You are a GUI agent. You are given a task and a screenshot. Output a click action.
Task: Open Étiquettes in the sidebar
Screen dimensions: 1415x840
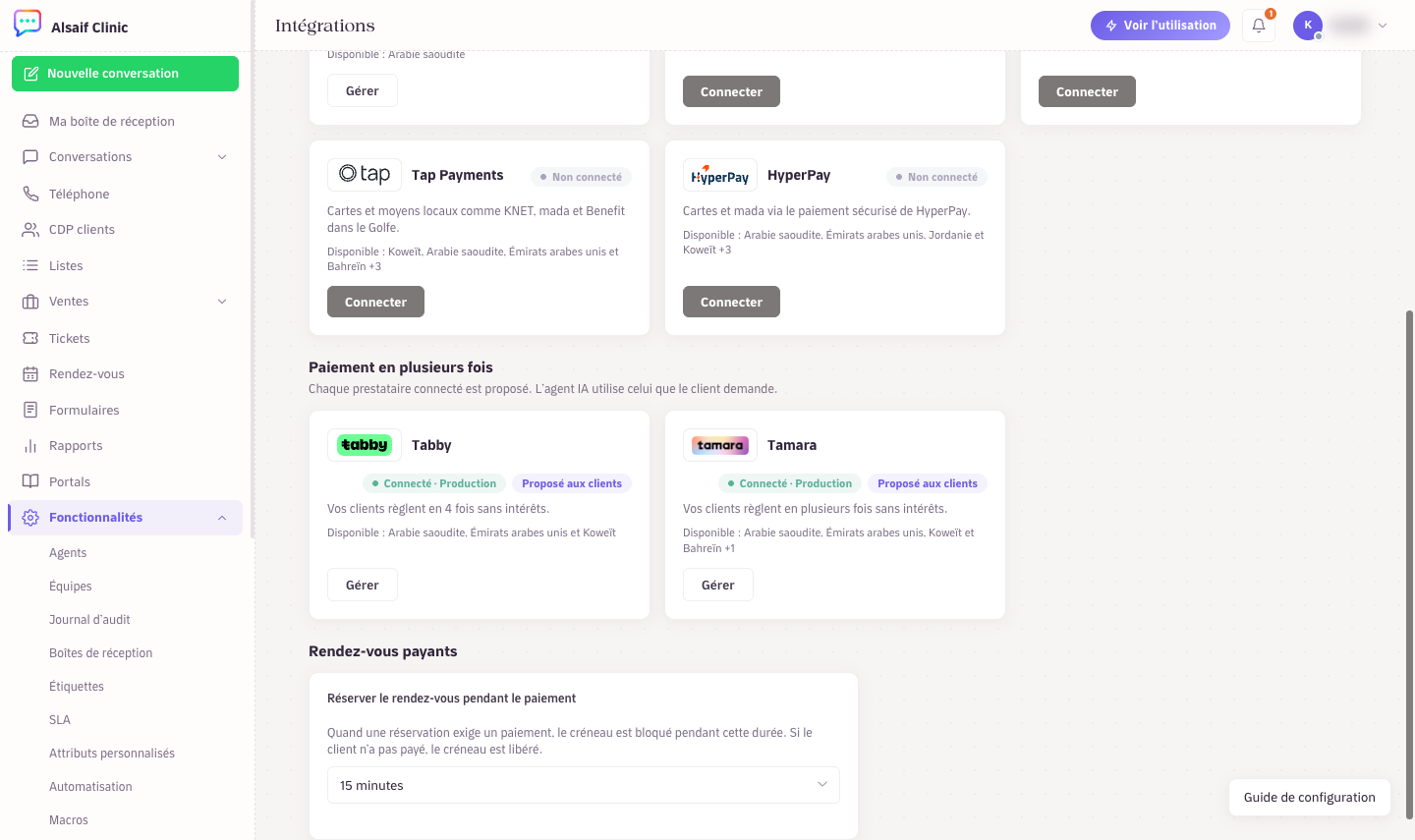(x=77, y=687)
